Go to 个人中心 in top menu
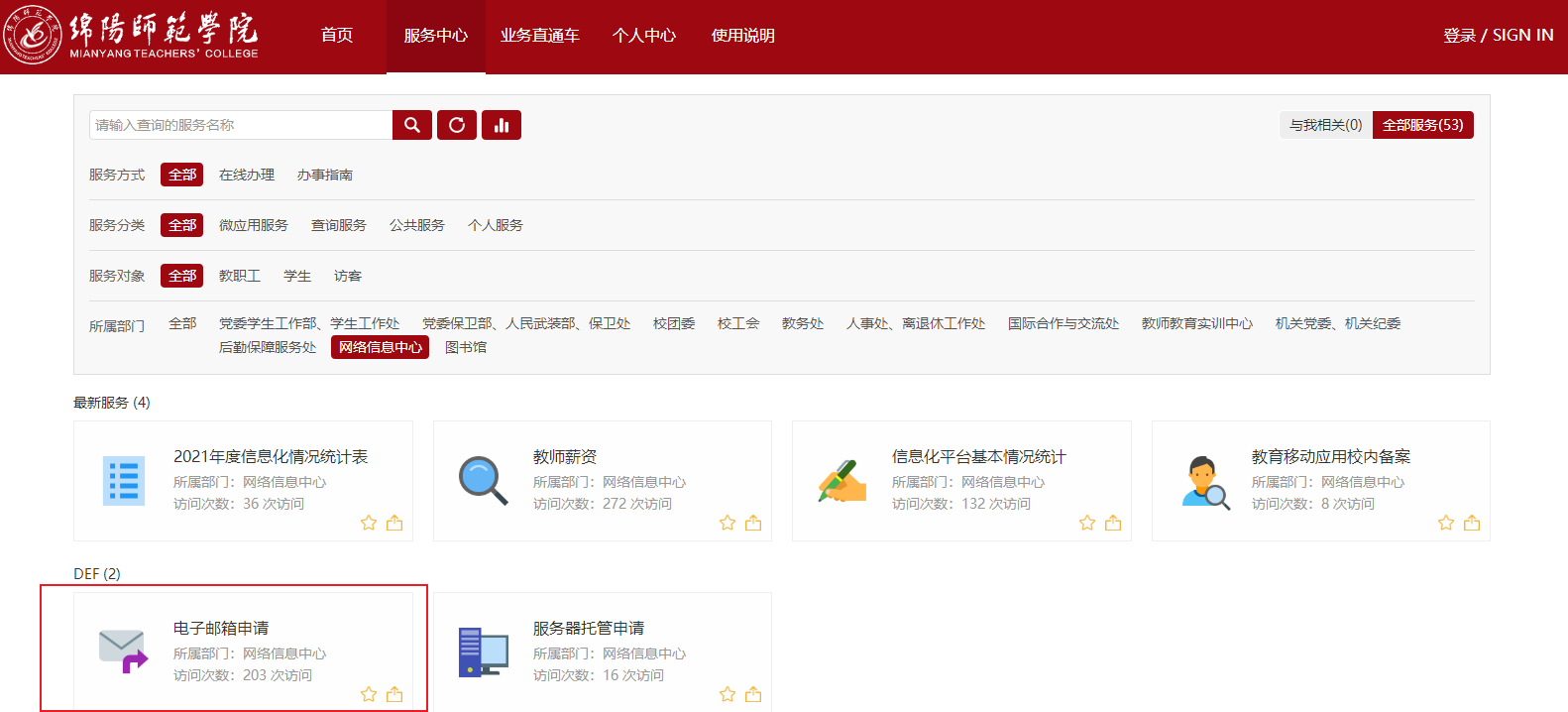 coord(644,36)
